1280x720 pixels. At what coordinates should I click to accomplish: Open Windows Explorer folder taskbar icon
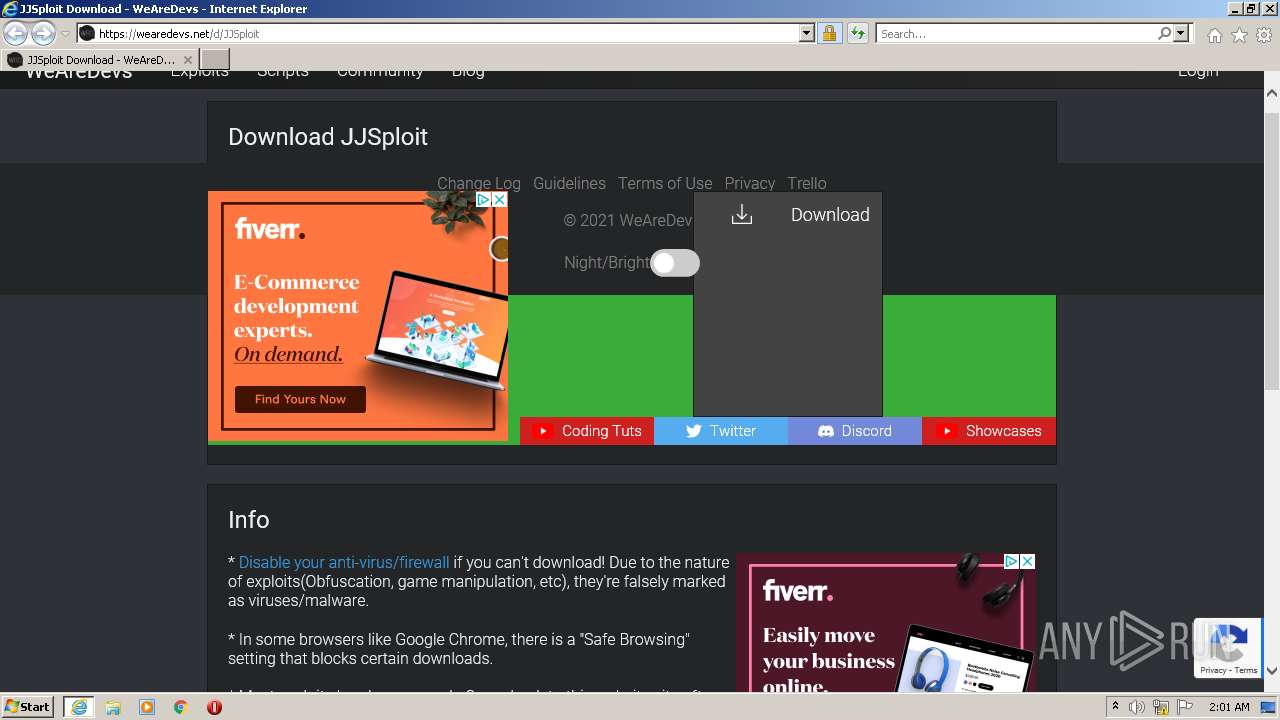tap(113, 707)
